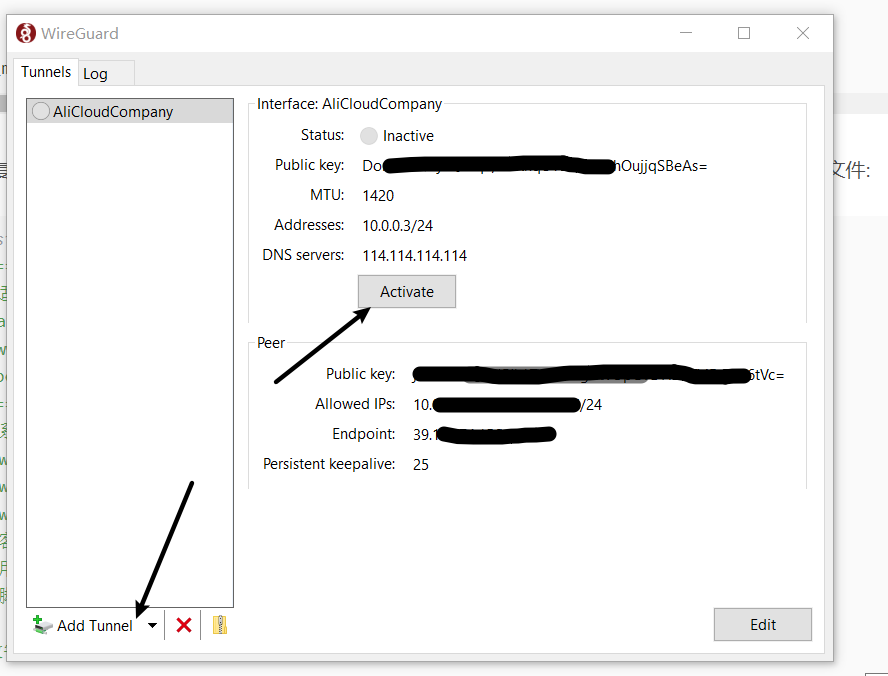Close the WireGuard window
Screen dimensions: 888x676
802,33
